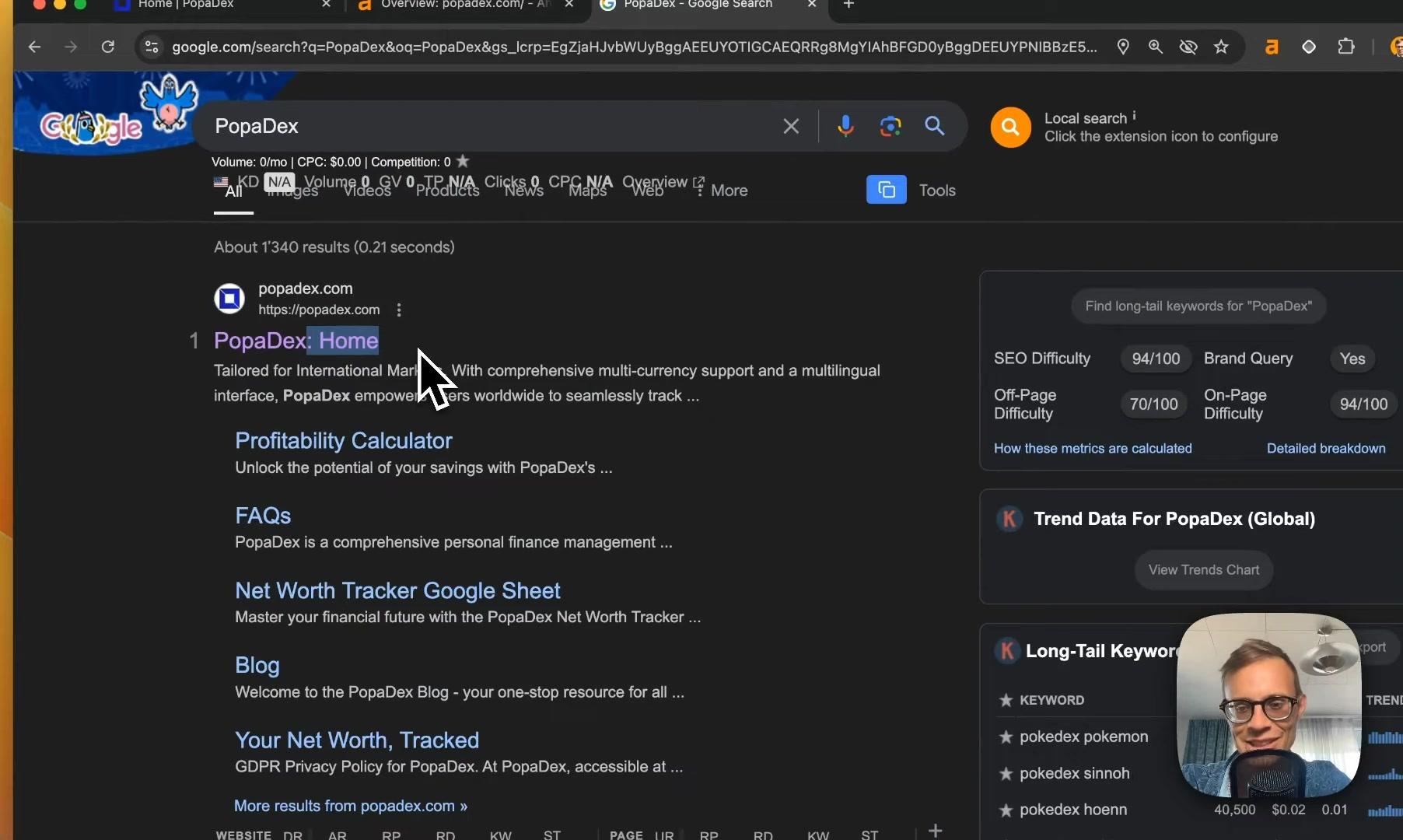Open the three-dot menu beside popadex.com result

coord(399,310)
